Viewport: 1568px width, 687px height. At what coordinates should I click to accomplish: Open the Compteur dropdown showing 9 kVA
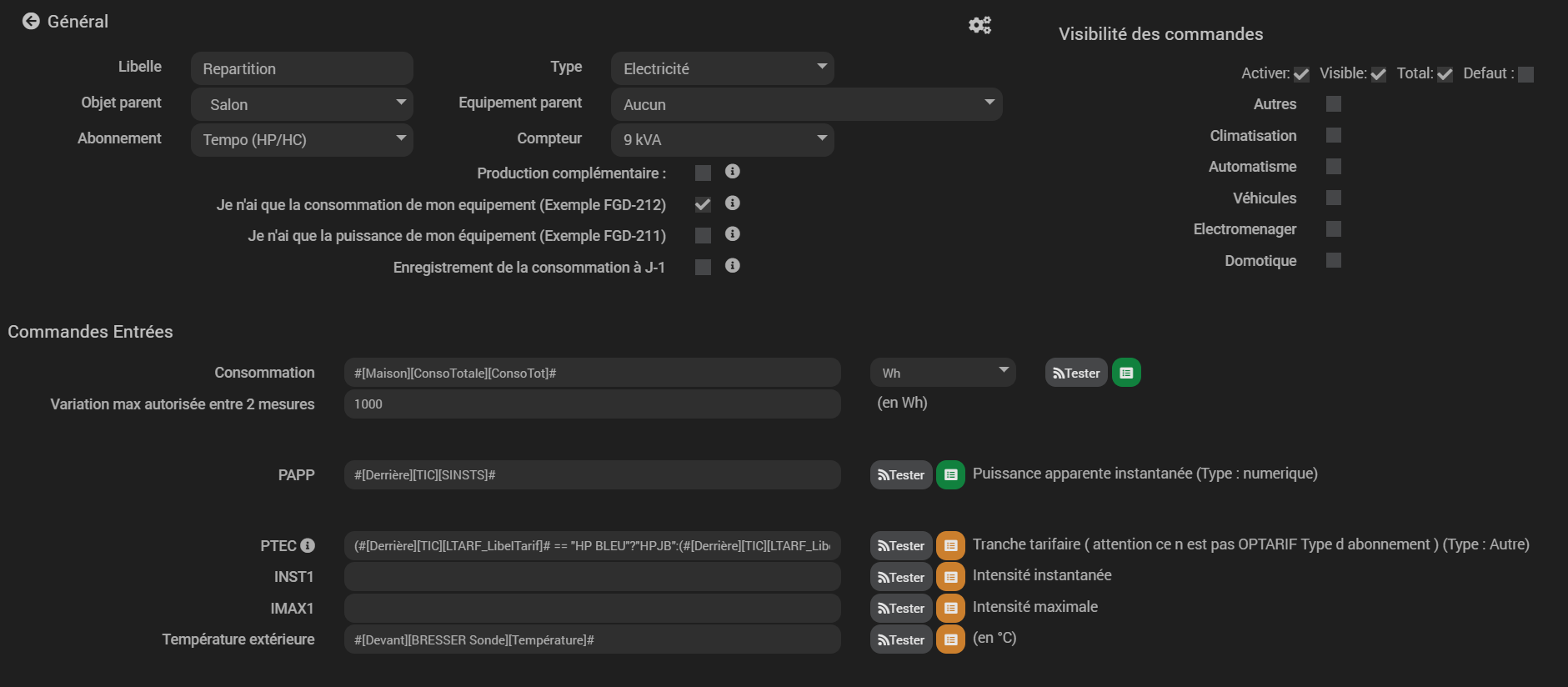722,139
